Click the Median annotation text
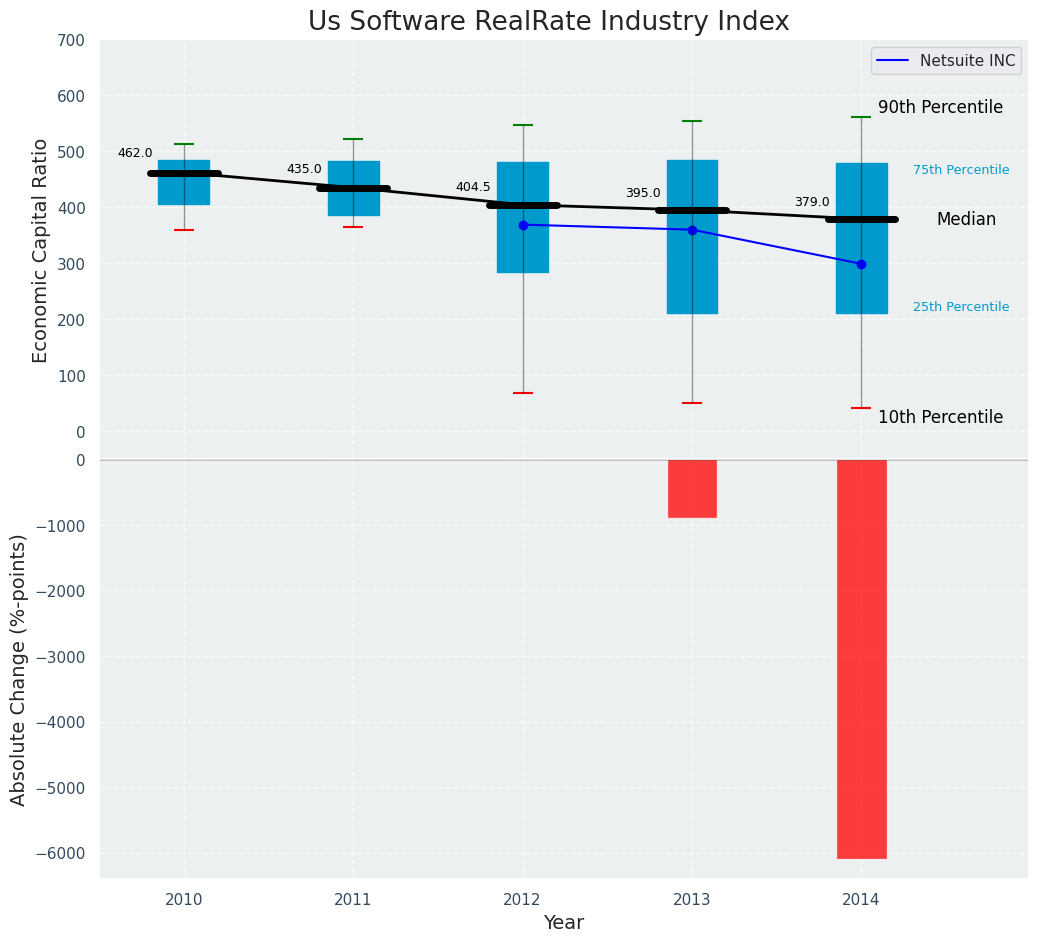The height and width of the screenshot is (942, 1039). point(966,219)
